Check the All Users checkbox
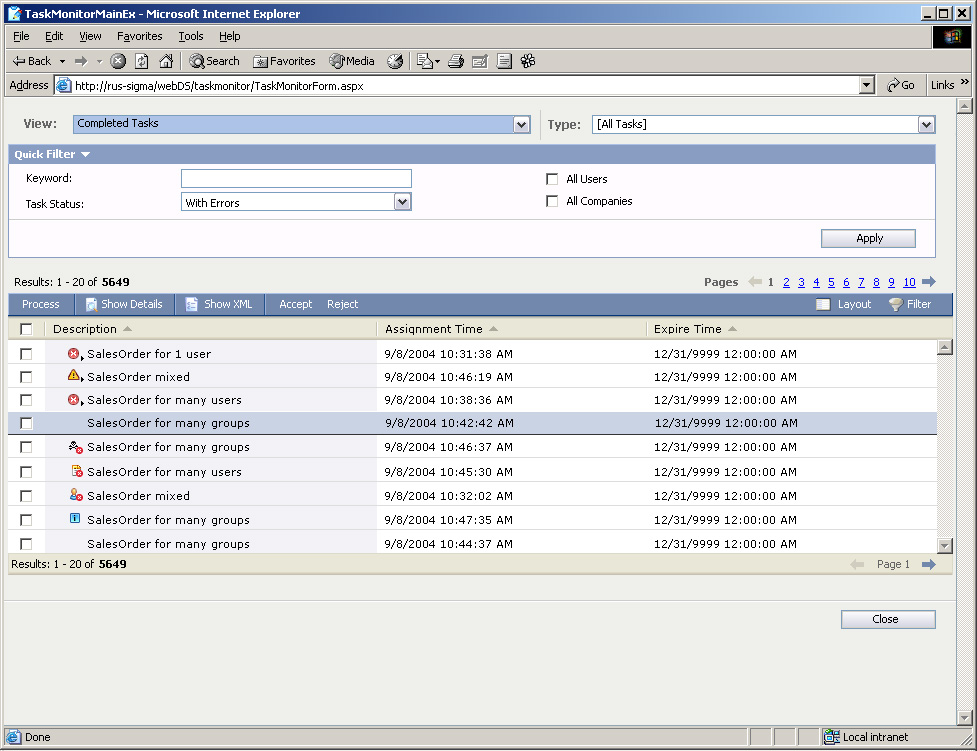The image size is (977, 751). click(552, 179)
